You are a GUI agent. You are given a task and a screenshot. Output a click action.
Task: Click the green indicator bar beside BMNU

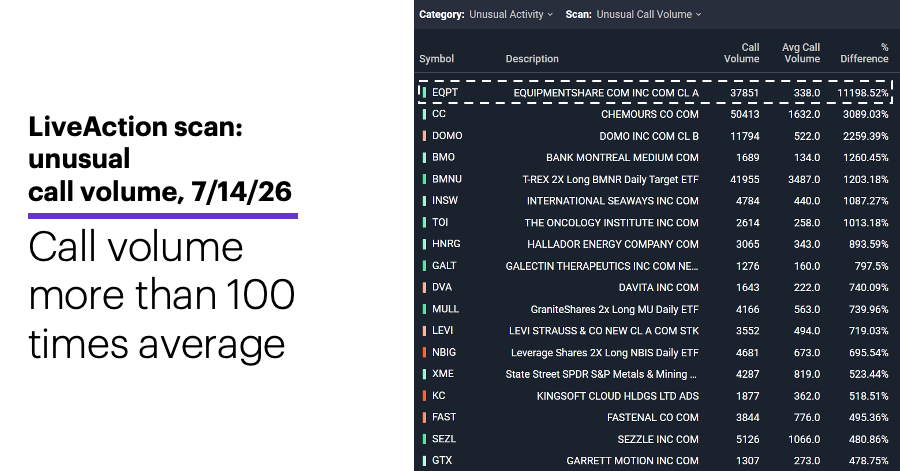pyautogui.click(x=424, y=179)
